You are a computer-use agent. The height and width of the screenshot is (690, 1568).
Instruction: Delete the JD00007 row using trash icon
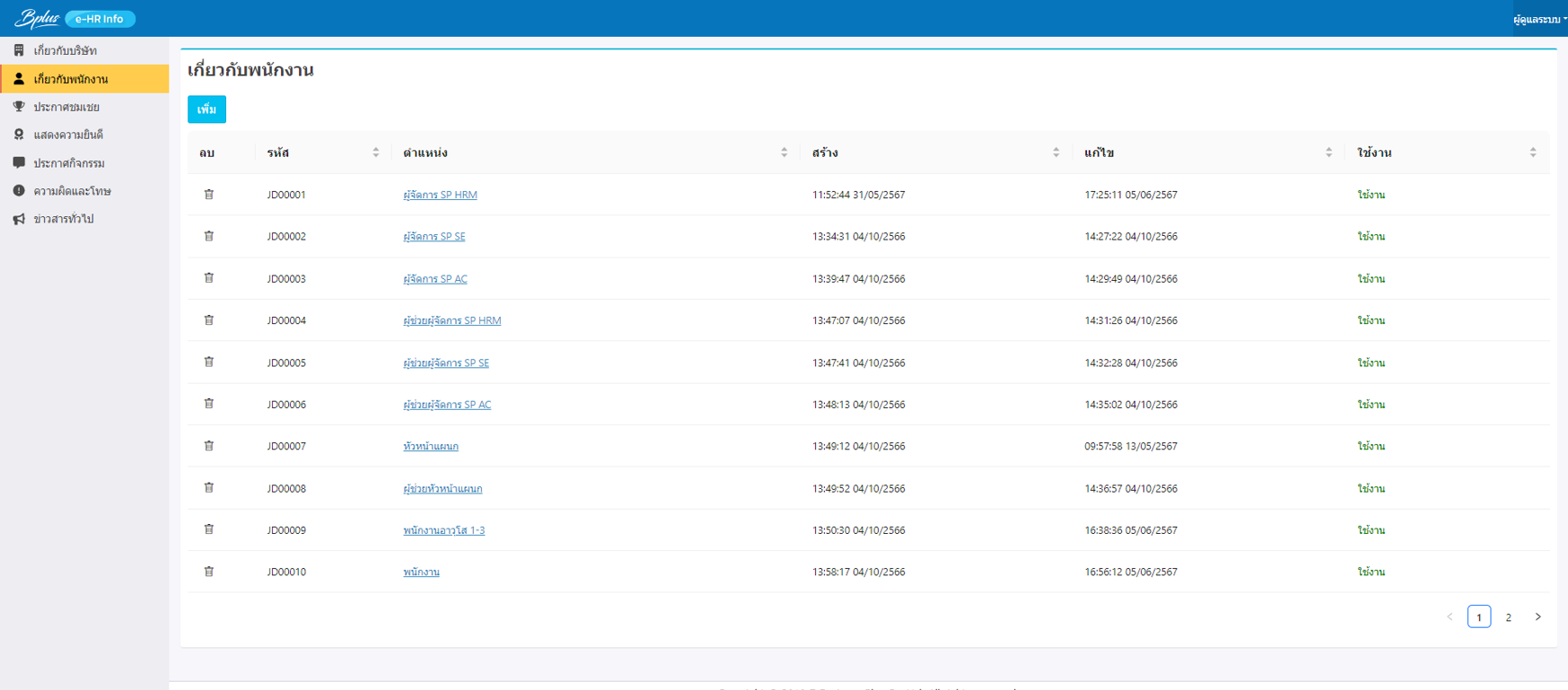coord(208,445)
